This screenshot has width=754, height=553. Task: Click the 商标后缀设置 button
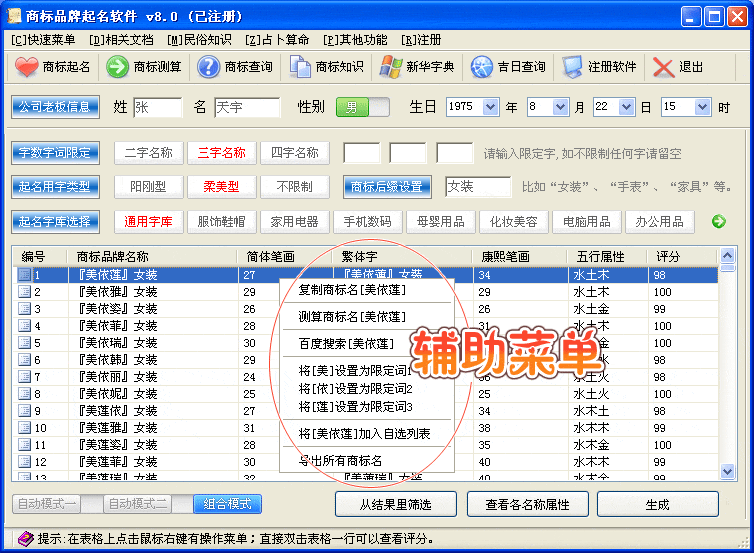[387, 187]
